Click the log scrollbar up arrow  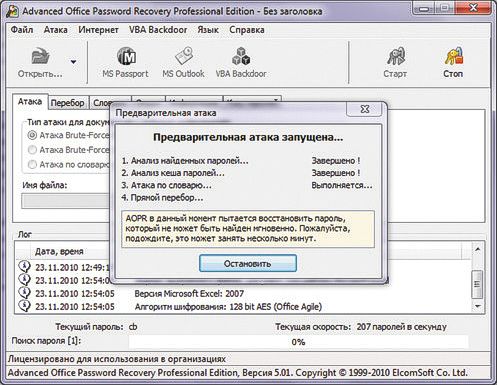coord(478,249)
